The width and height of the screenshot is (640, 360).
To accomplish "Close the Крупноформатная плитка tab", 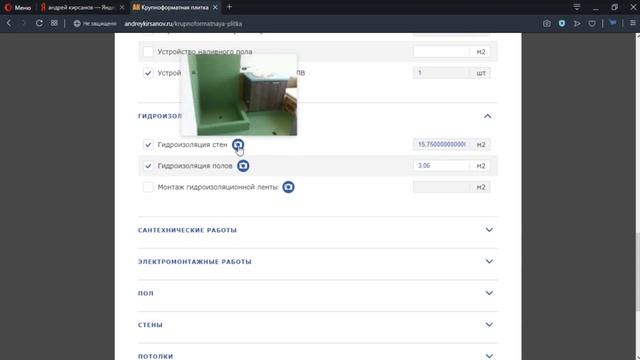I will pyautogui.click(x=215, y=7).
